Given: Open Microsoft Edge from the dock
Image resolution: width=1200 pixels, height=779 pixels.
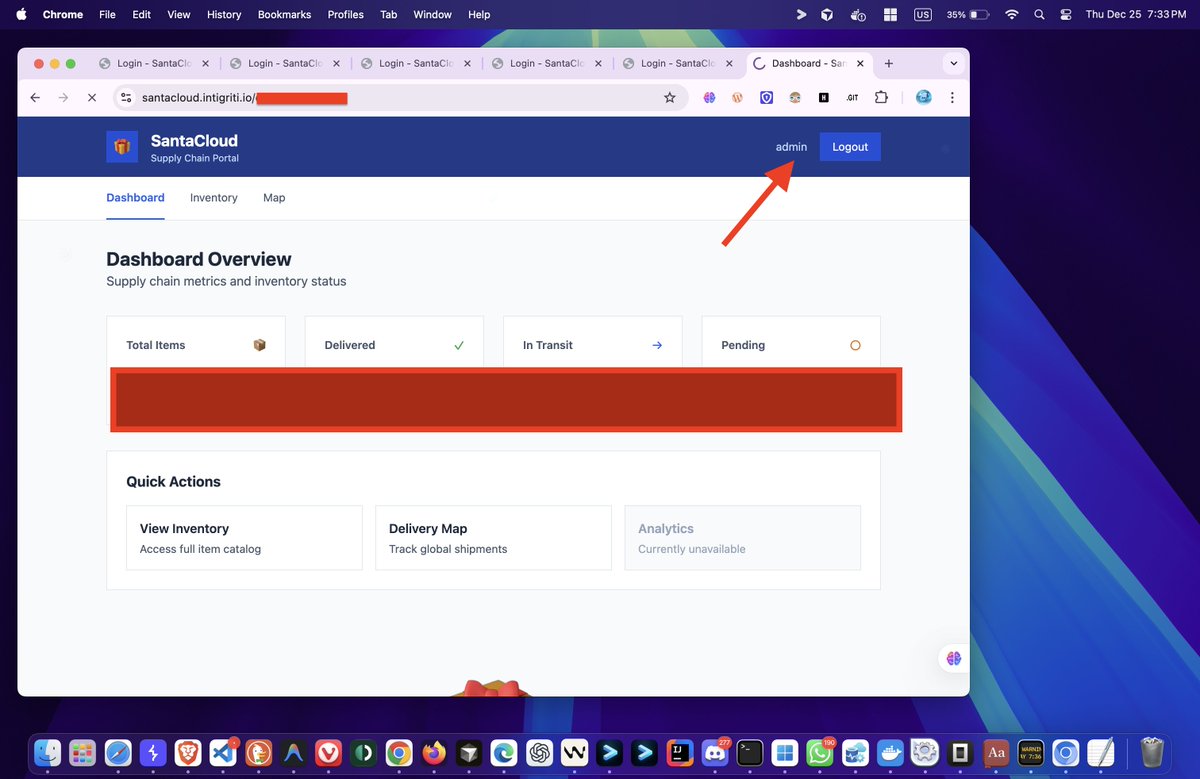Looking at the screenshot, I should pyautogui.click(x=504, y=752).
